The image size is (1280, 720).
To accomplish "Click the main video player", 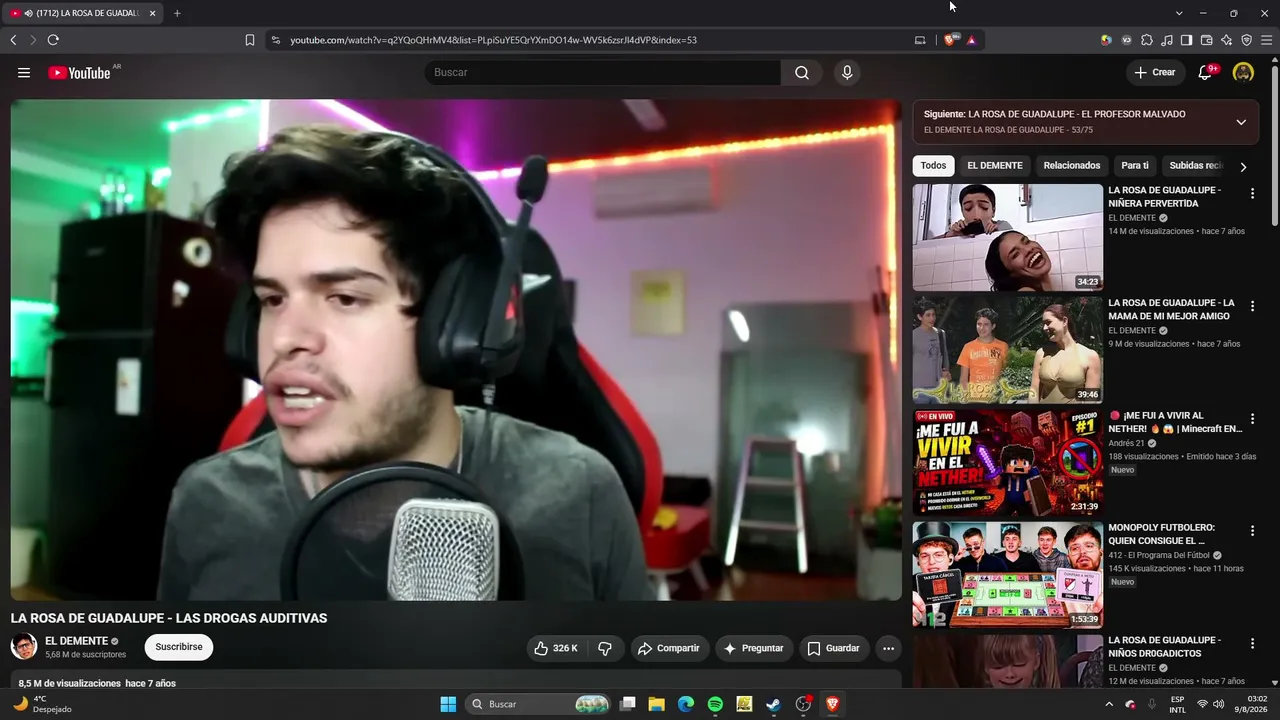I will click(x=456, y=349).
